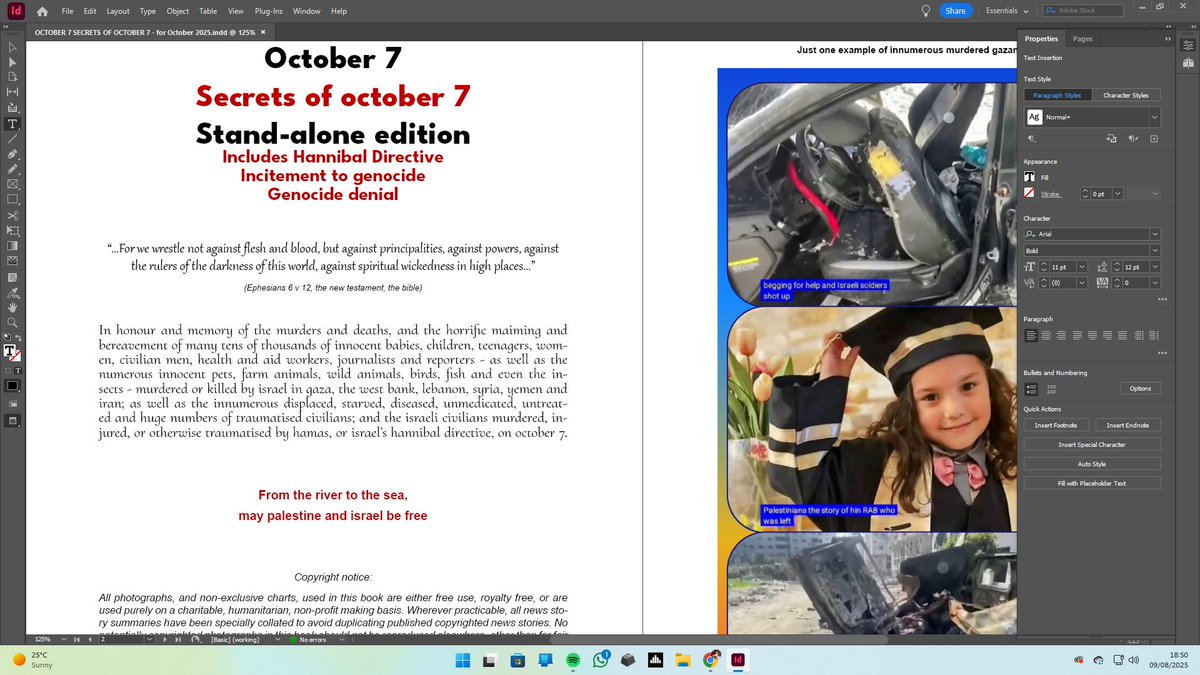Select the Free Transform tool

[12, 230]
